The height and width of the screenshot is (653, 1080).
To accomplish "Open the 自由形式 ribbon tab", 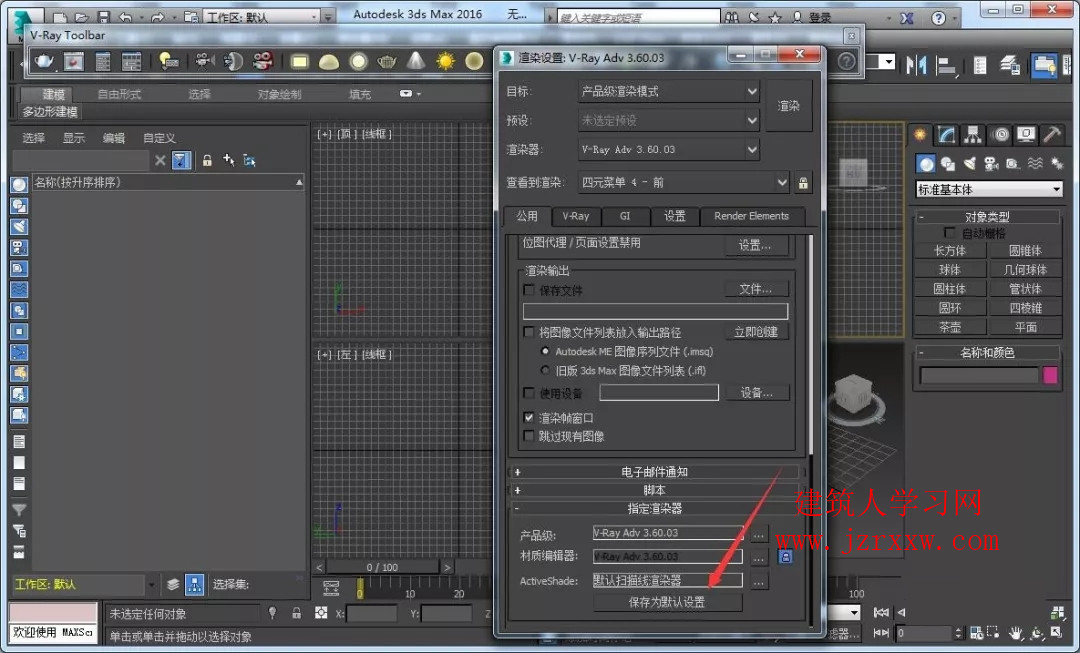I will [x=119, y=94].
